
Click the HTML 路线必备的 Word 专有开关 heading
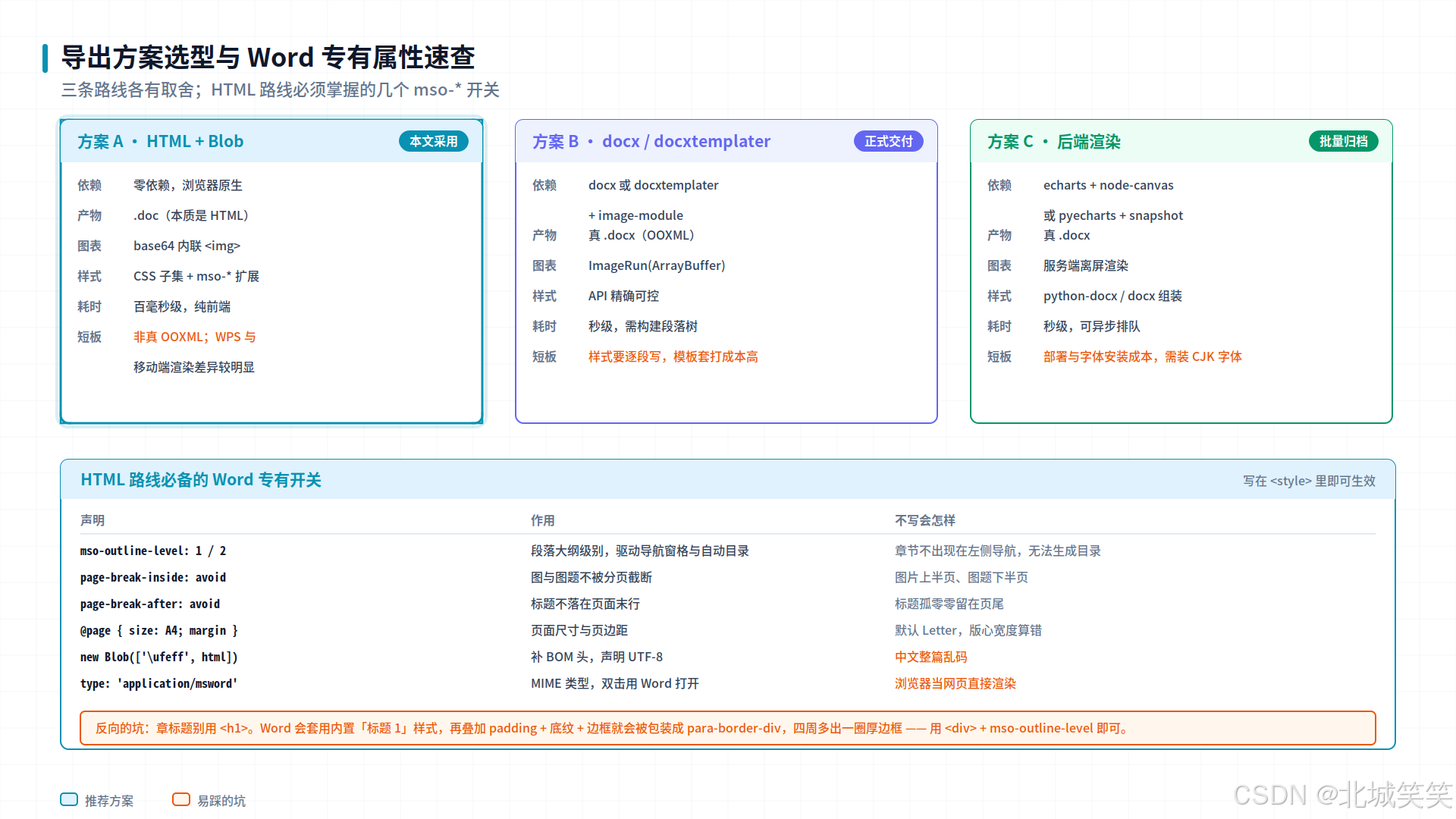point(201,480)
